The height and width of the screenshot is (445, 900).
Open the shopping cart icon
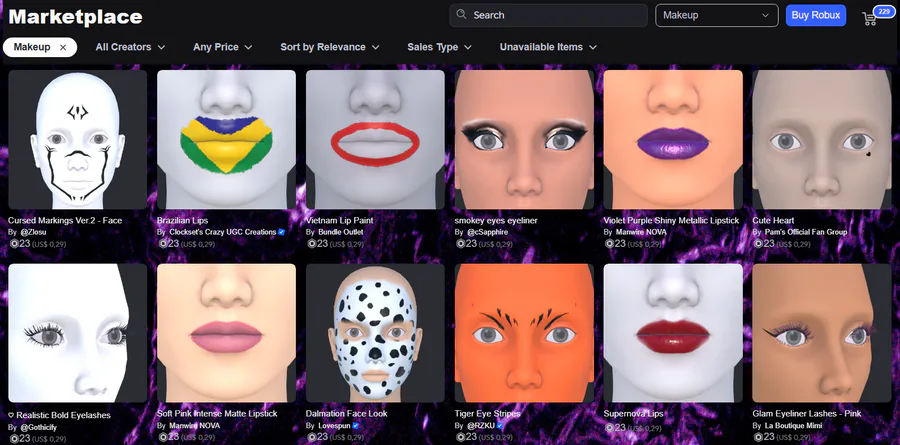pyautogui.click(x=870, y=18)
